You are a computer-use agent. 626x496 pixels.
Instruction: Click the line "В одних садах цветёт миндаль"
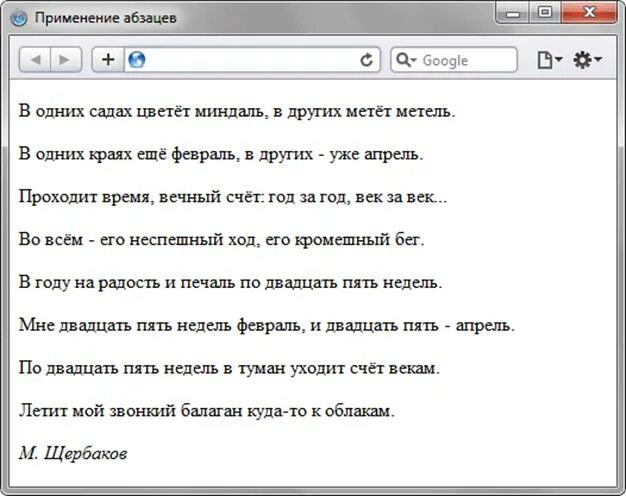pyautogui.click(x=237, y=111)
